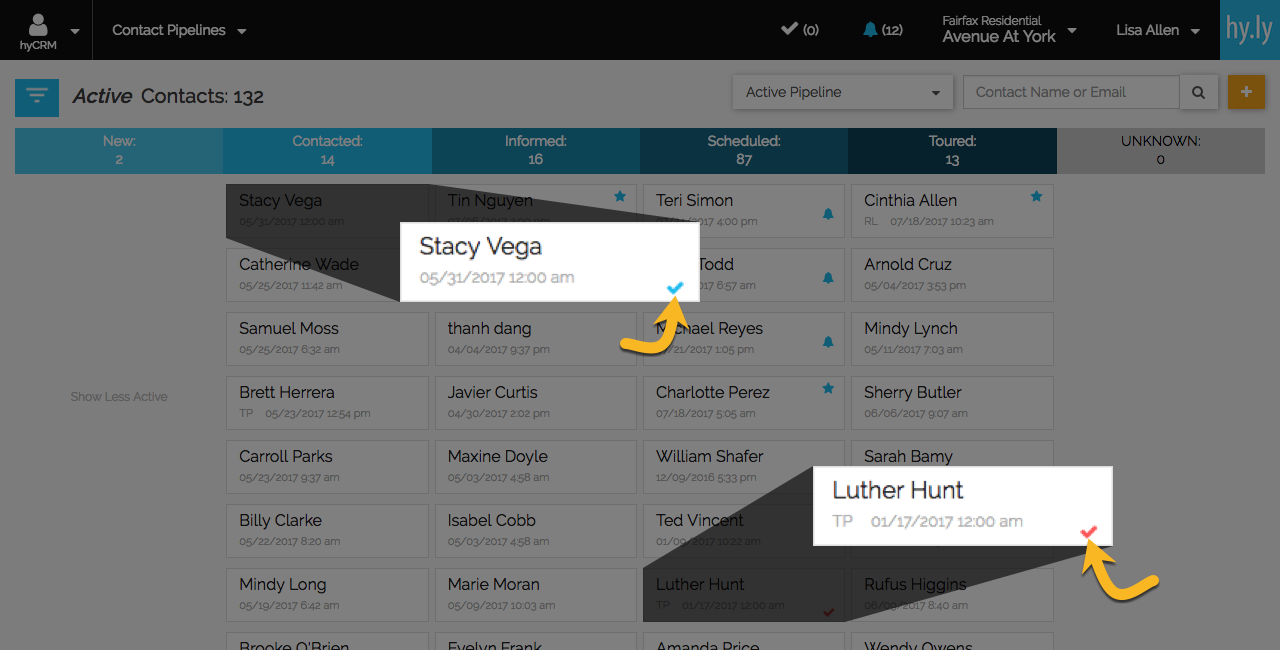Click star on Tin Nguyen card
Viewport: 1280px width, 650px height.
pyautogui.click(x=620, y=197)
